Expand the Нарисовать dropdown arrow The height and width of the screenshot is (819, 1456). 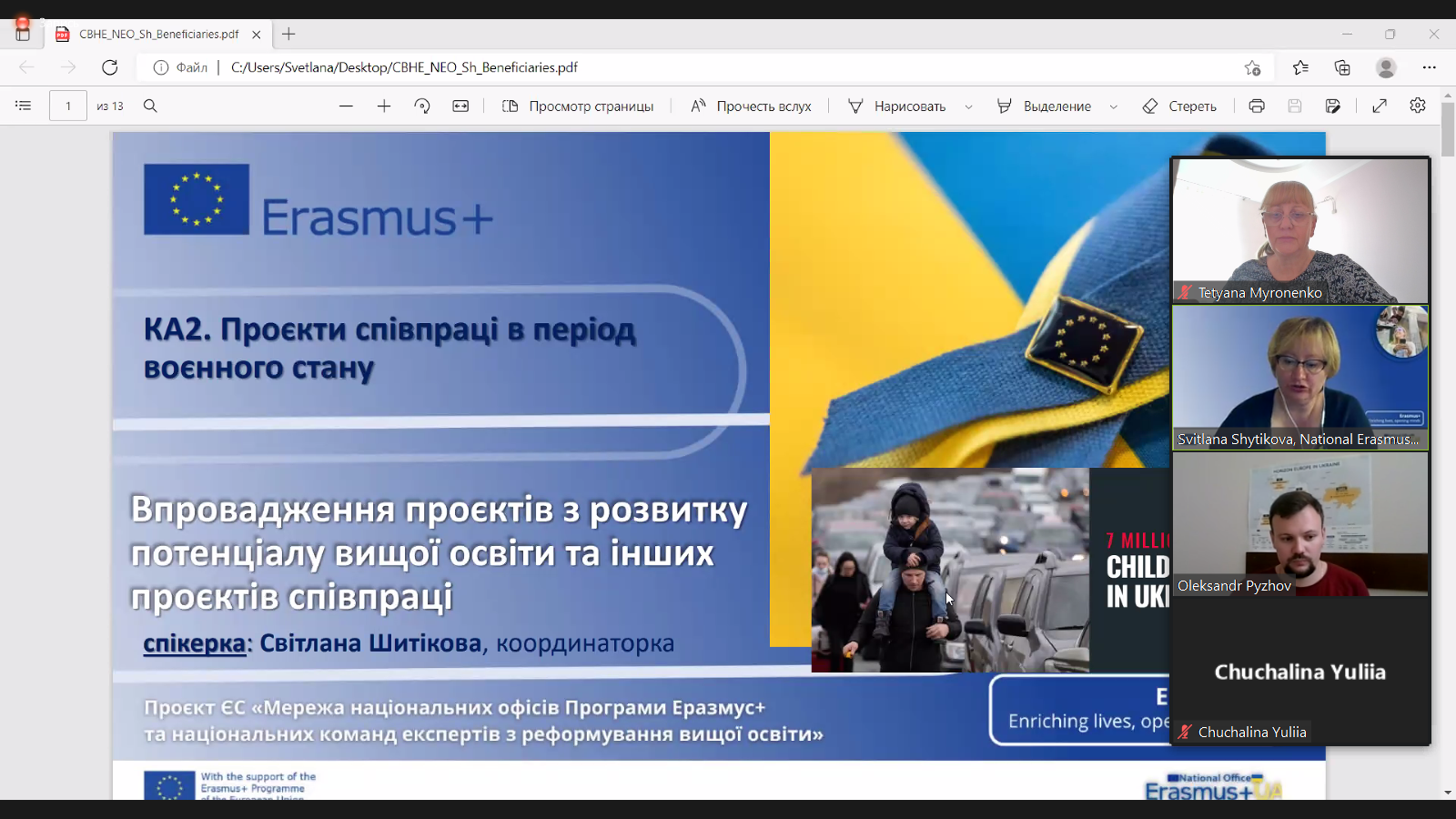[x=968, y=106]
